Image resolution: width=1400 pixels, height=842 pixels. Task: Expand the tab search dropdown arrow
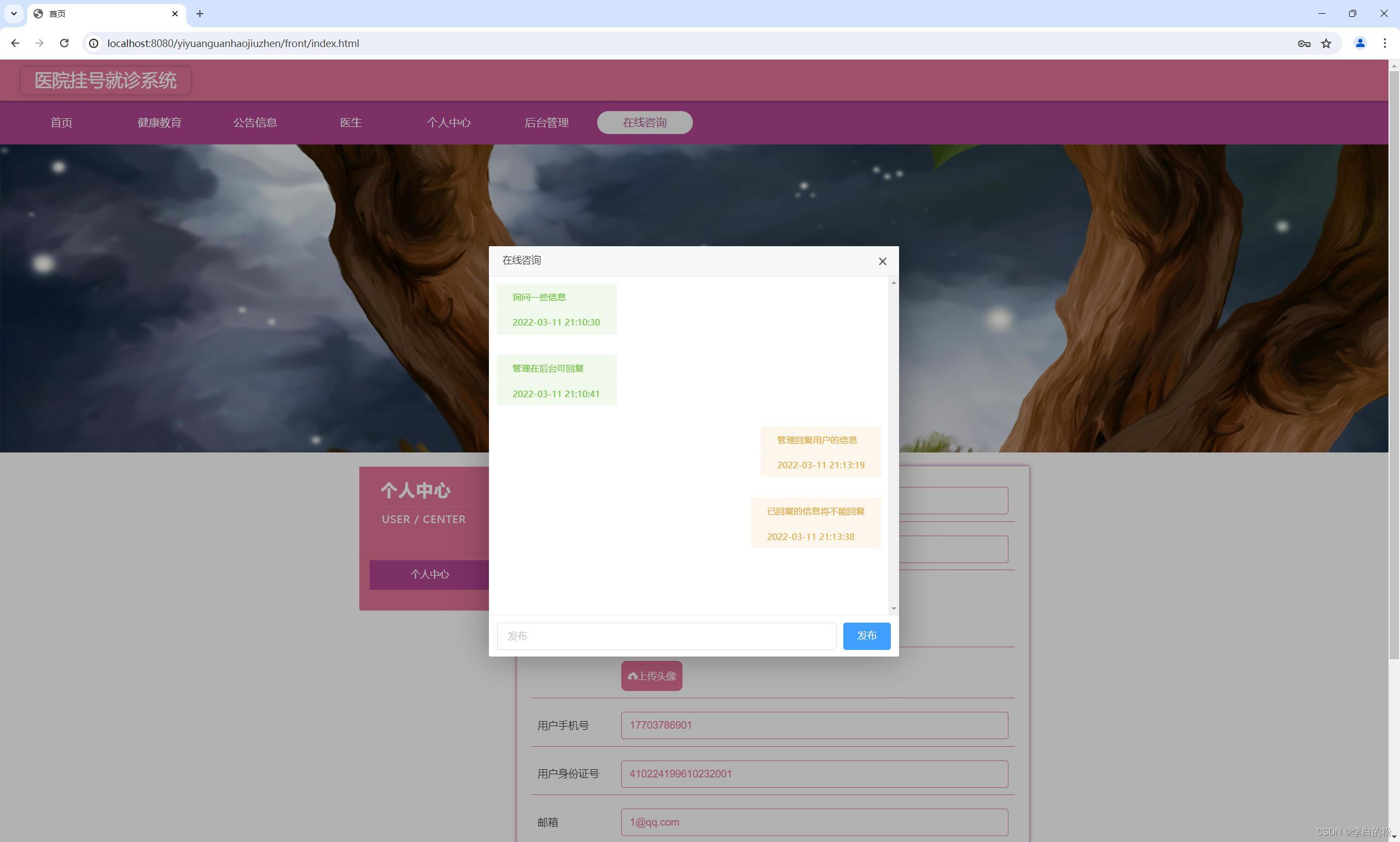(14, 14)
